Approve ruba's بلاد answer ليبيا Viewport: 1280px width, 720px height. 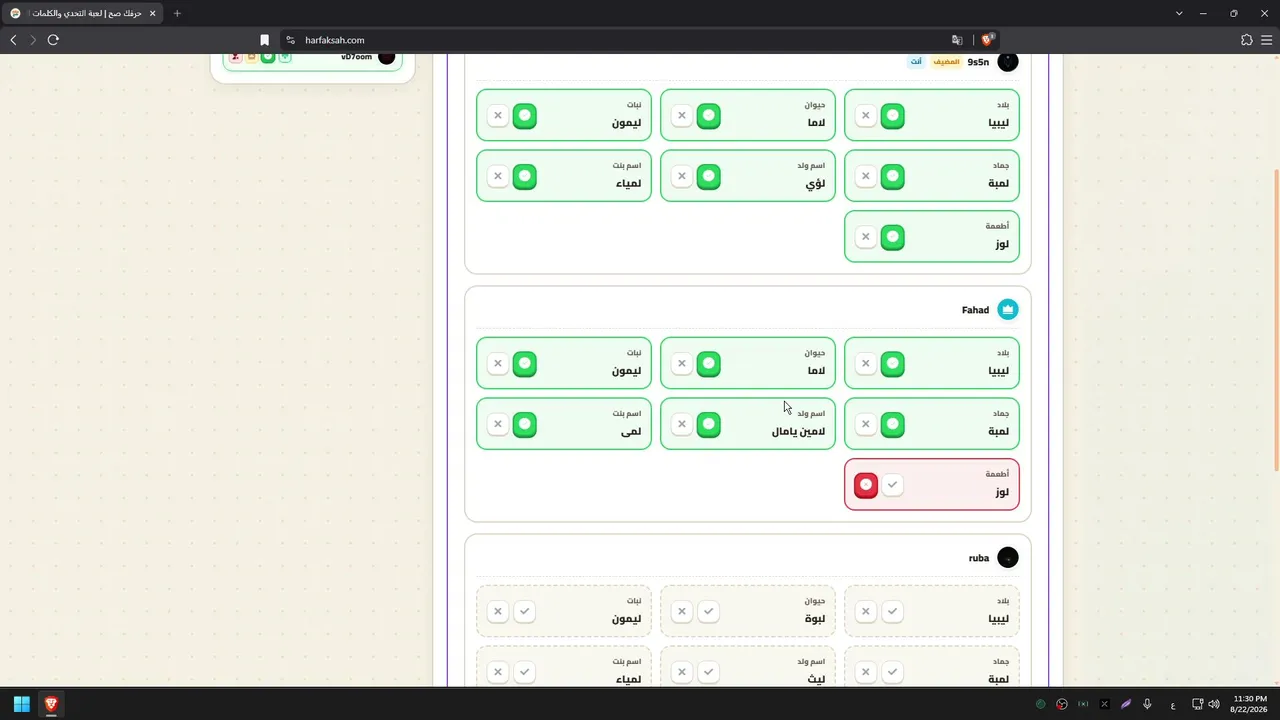(x=892, y=612)
